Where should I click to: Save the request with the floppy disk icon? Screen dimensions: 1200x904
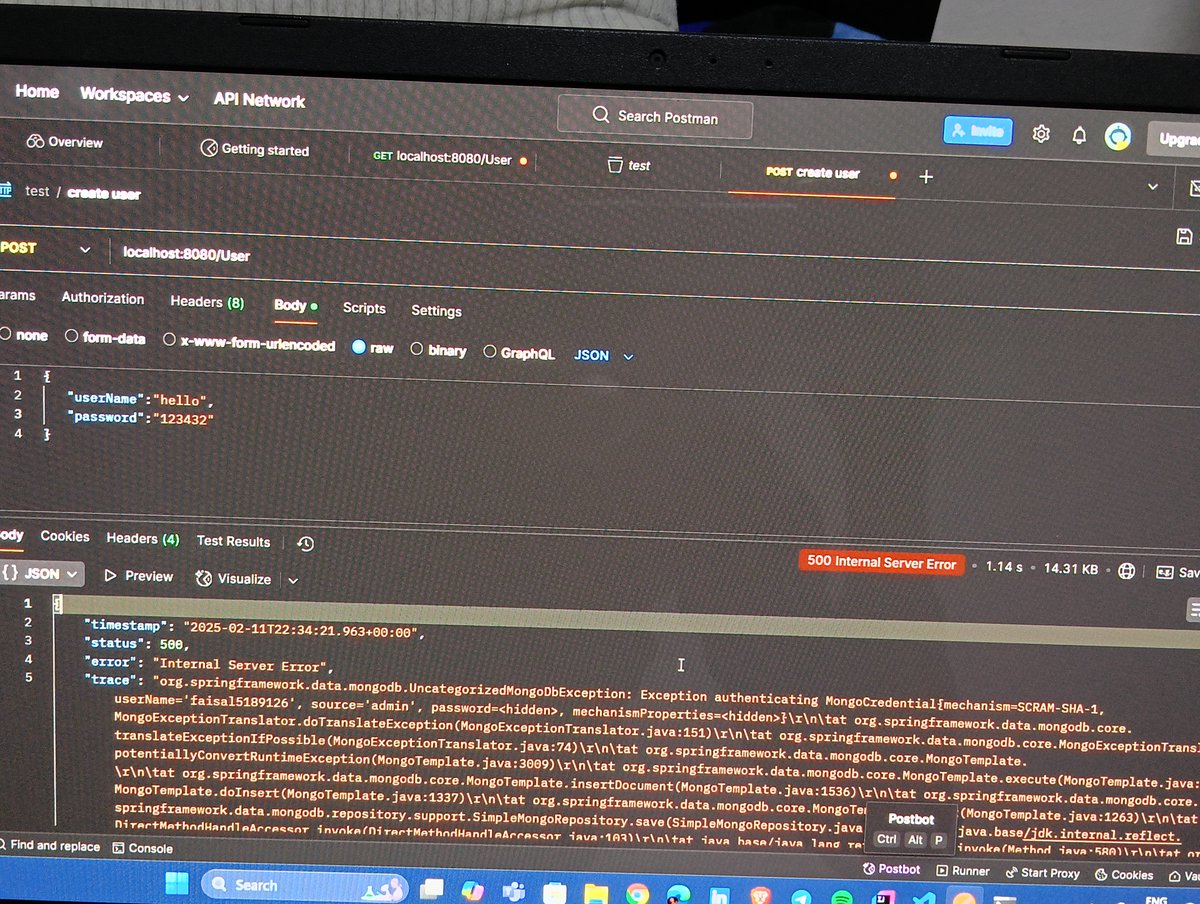coord(1184,237)
